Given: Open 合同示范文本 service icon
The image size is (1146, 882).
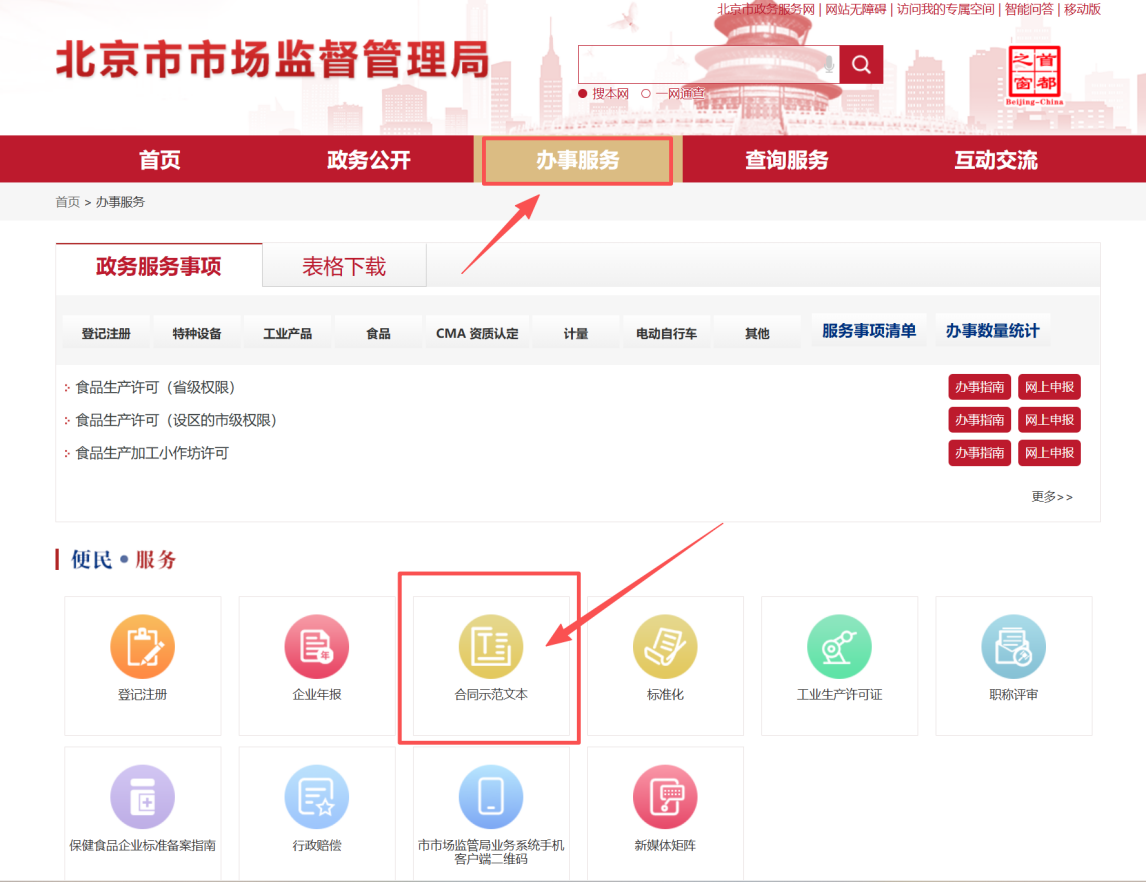Looking at the screenshot, I should click(x=491, y=647).
